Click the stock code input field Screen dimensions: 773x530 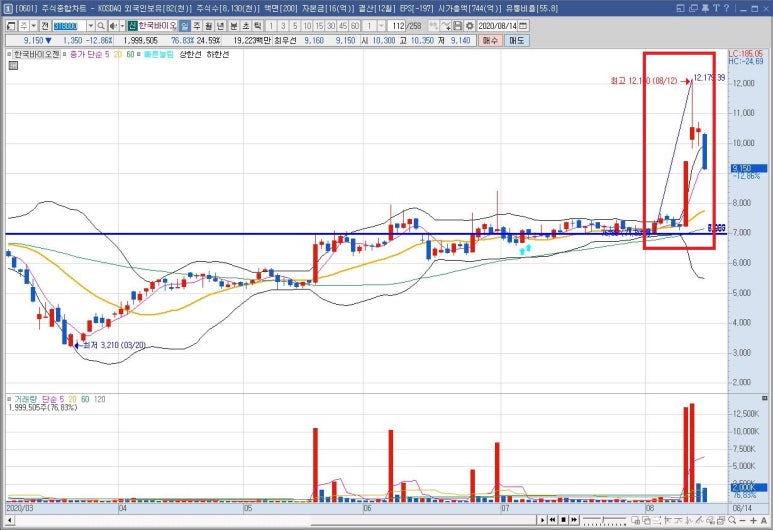coord(68,25)
